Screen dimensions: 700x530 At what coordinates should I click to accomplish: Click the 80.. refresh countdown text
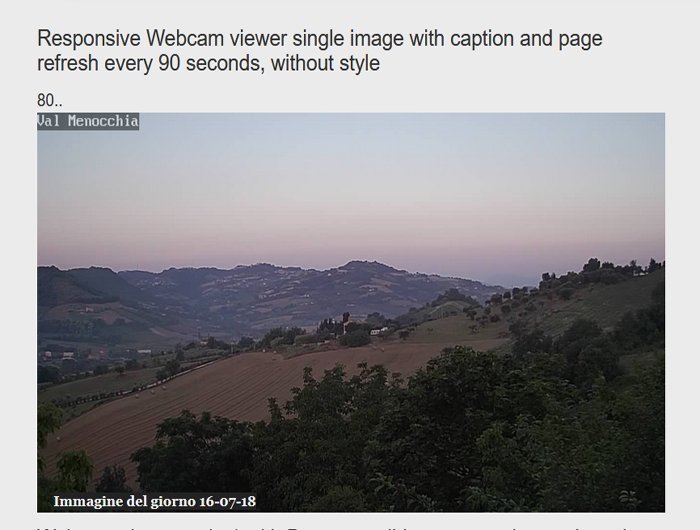[x=50, y=100]
